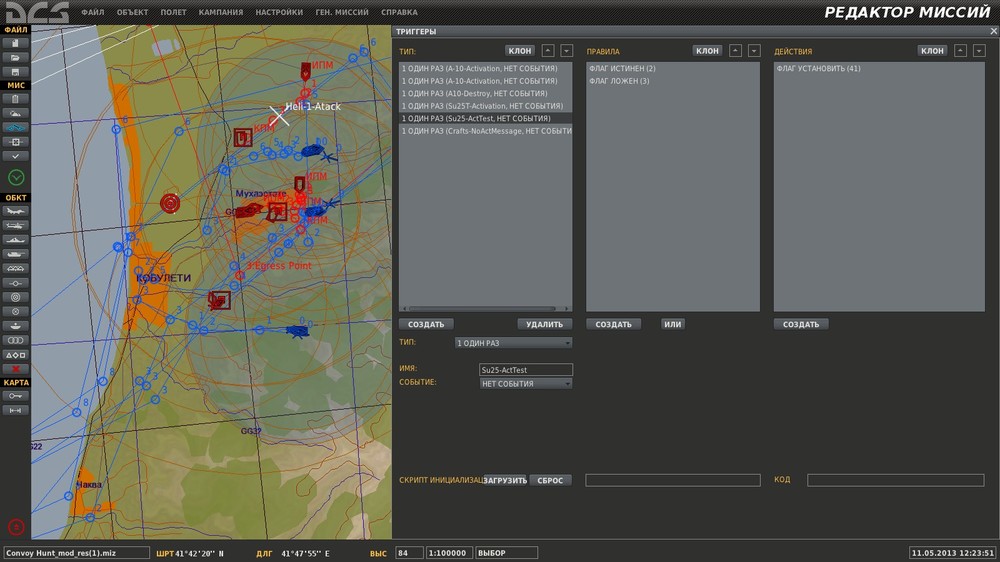Image resolution: width=1000 pixels, height=562 pixels.
Task: Click the red circular exit icon at bottom-left
Action: click(15, 526)
